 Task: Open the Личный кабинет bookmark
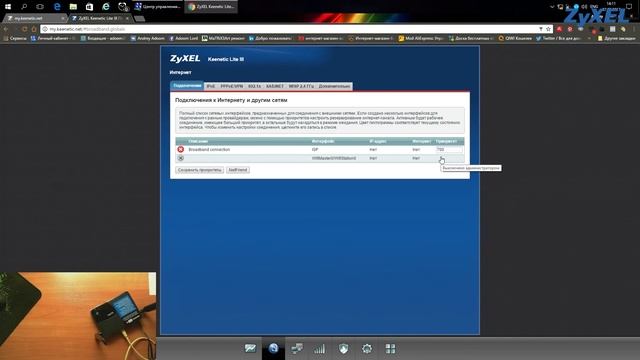pos(53,38)
